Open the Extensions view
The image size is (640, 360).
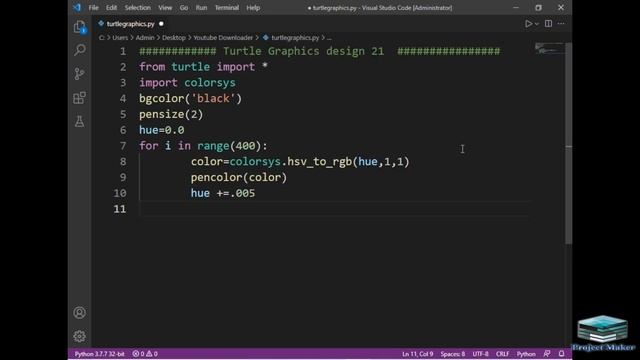click(80, 98)
